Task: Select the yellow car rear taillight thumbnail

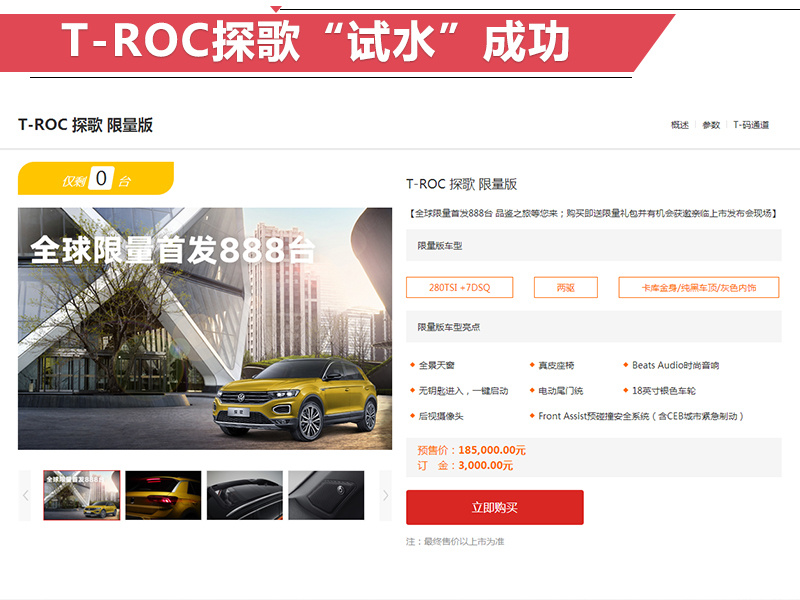Action: point(163,495)
